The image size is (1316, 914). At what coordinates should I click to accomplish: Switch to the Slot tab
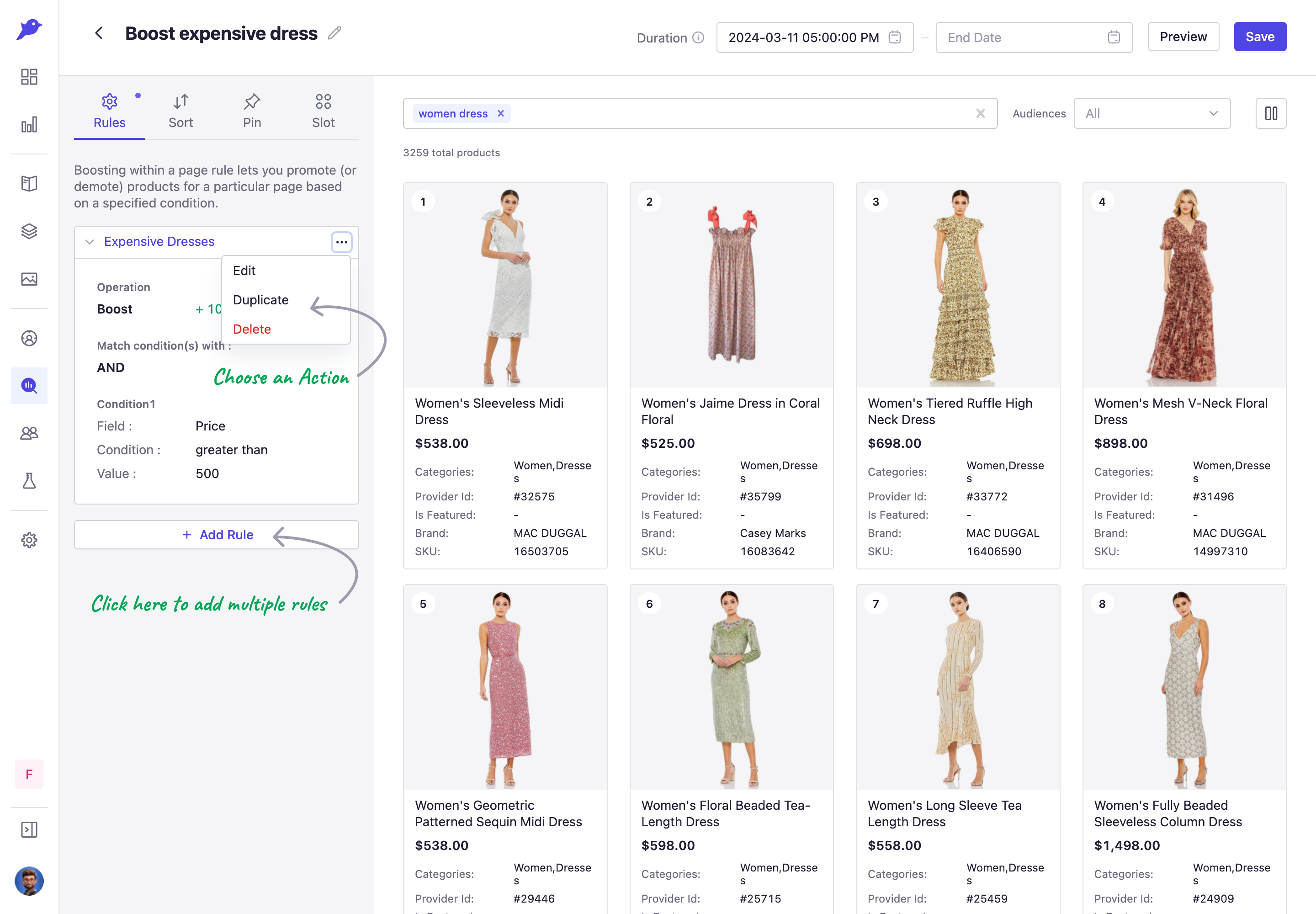pos(323,111)
